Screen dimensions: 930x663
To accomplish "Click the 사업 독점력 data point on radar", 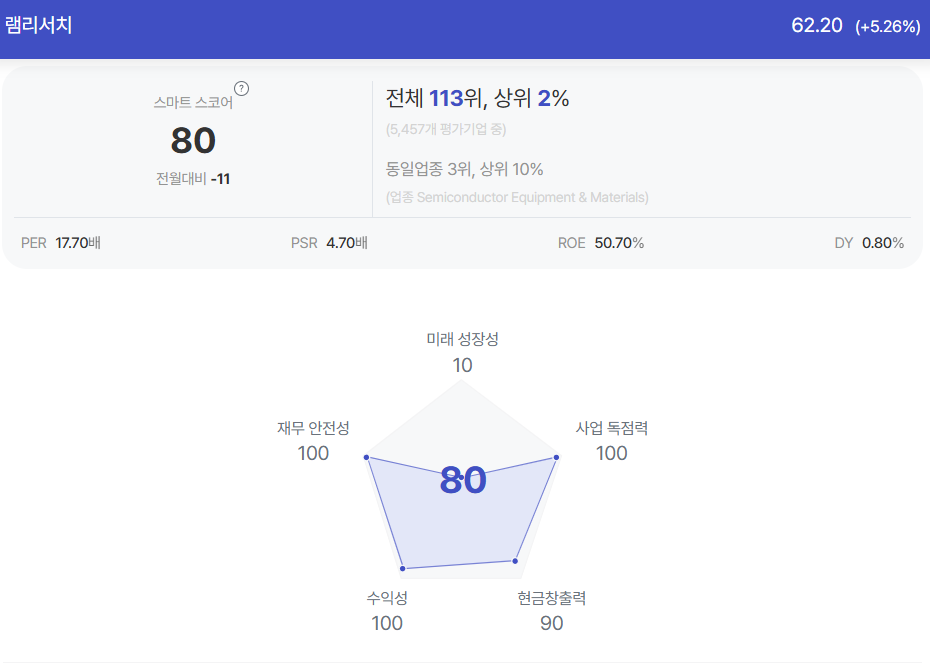I will [556, 457].
